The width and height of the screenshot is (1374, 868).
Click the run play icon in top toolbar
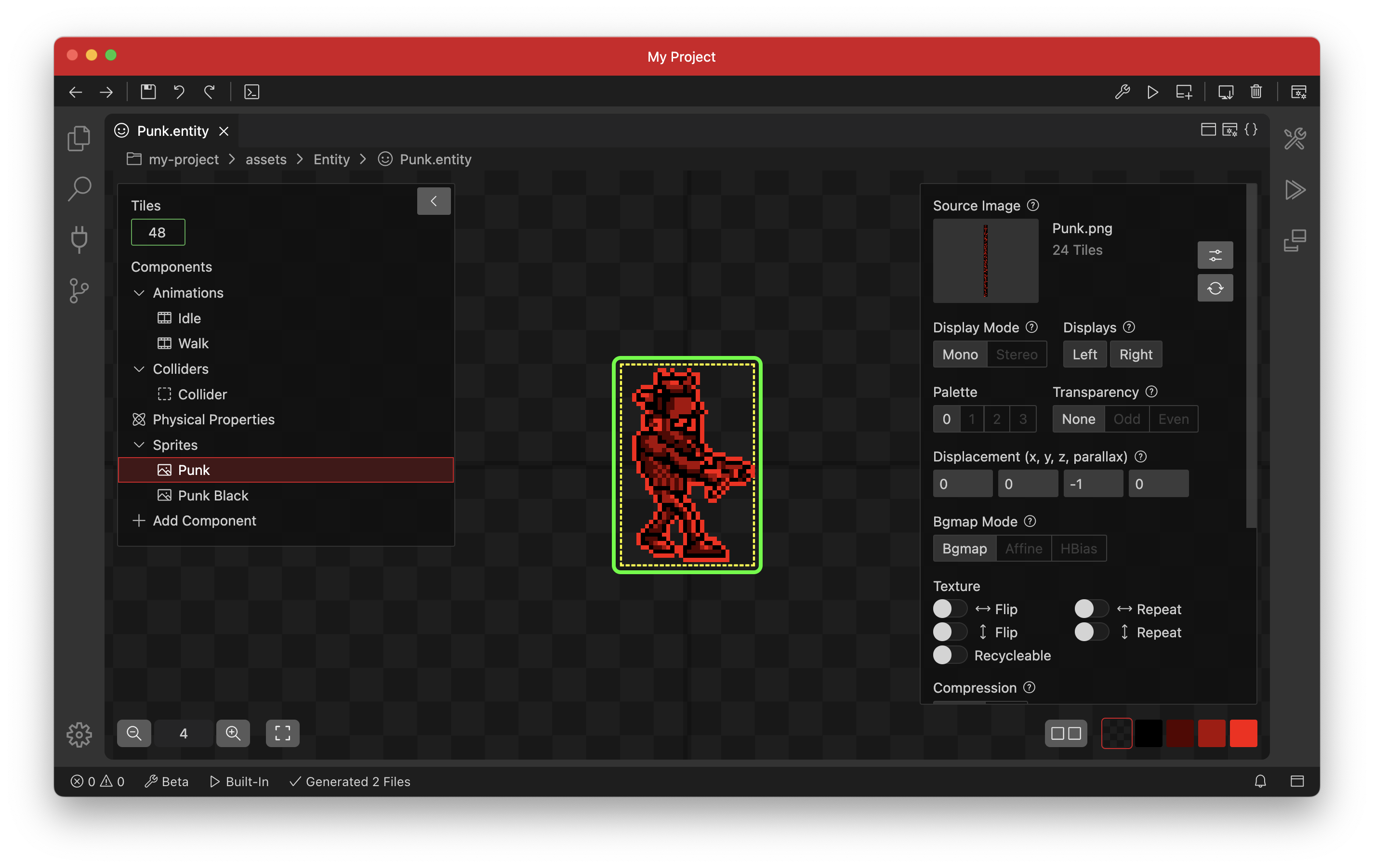pos(1152,92)
